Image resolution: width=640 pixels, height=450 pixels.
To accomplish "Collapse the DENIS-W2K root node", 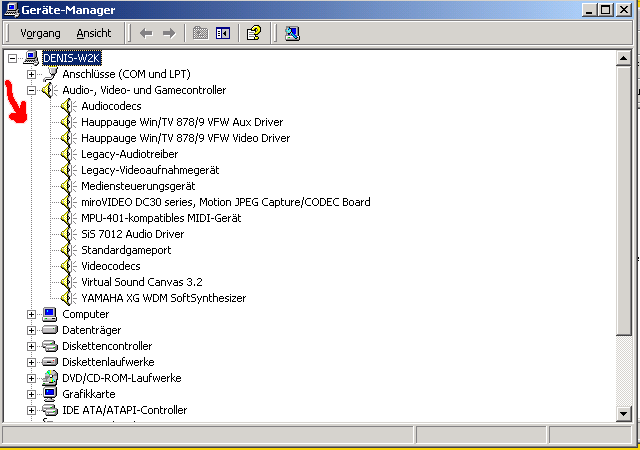I will pos(13,58).
